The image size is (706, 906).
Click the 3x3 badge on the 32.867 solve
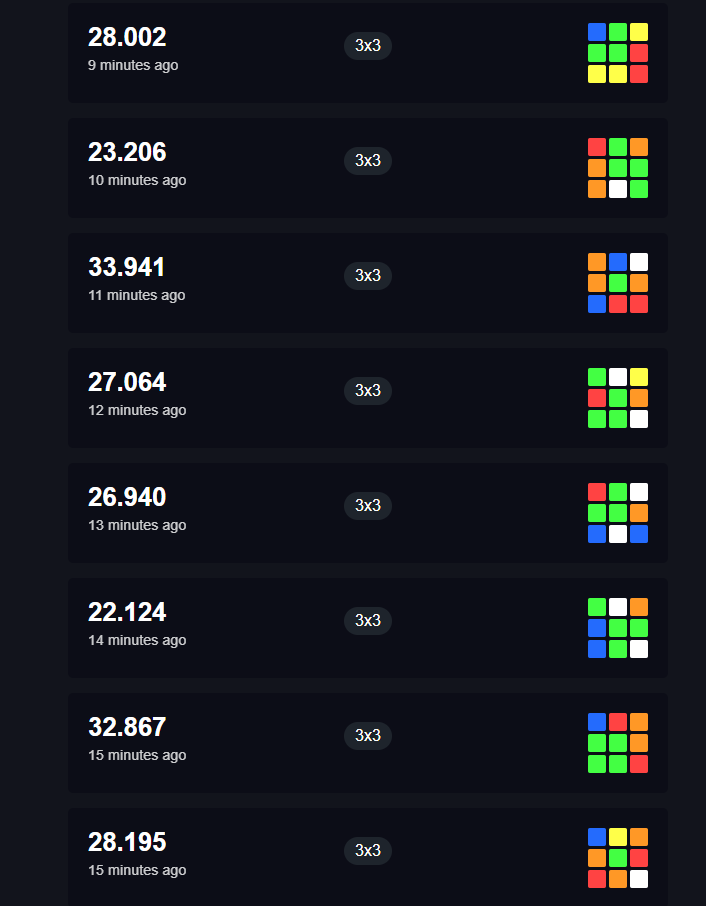[368, 736]
